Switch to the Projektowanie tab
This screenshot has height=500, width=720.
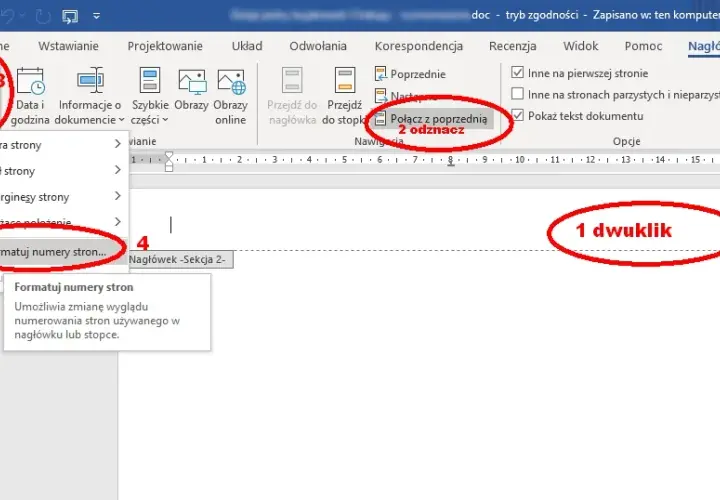coord(165,46)
